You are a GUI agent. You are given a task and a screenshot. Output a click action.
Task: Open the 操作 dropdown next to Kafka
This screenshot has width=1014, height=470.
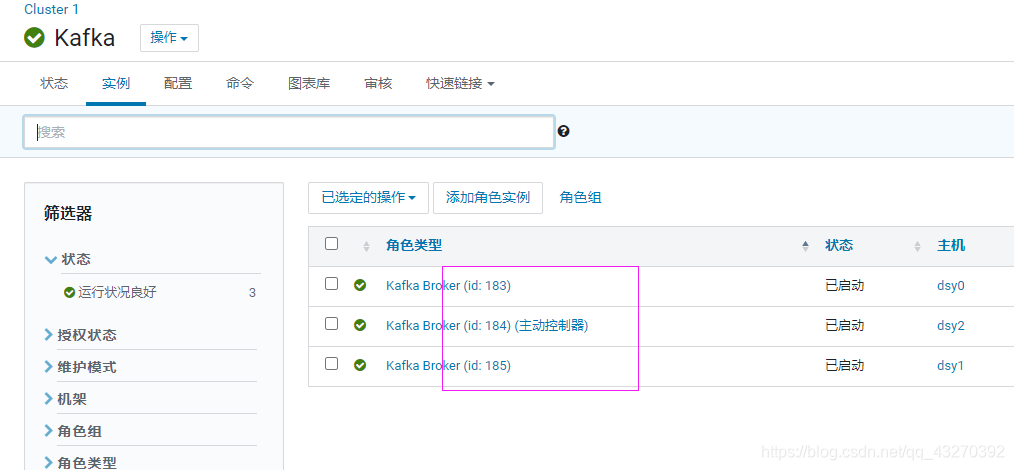pyautogui.click(x=169, y=38)
